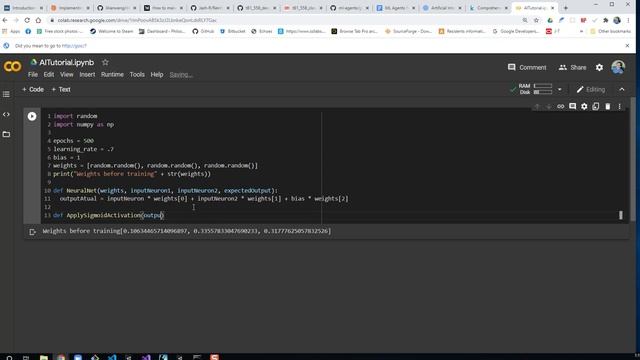Image resolution: width=640 pixels, height=360 pixels.
Task: Open the Github bookmark
Action: 203,31
